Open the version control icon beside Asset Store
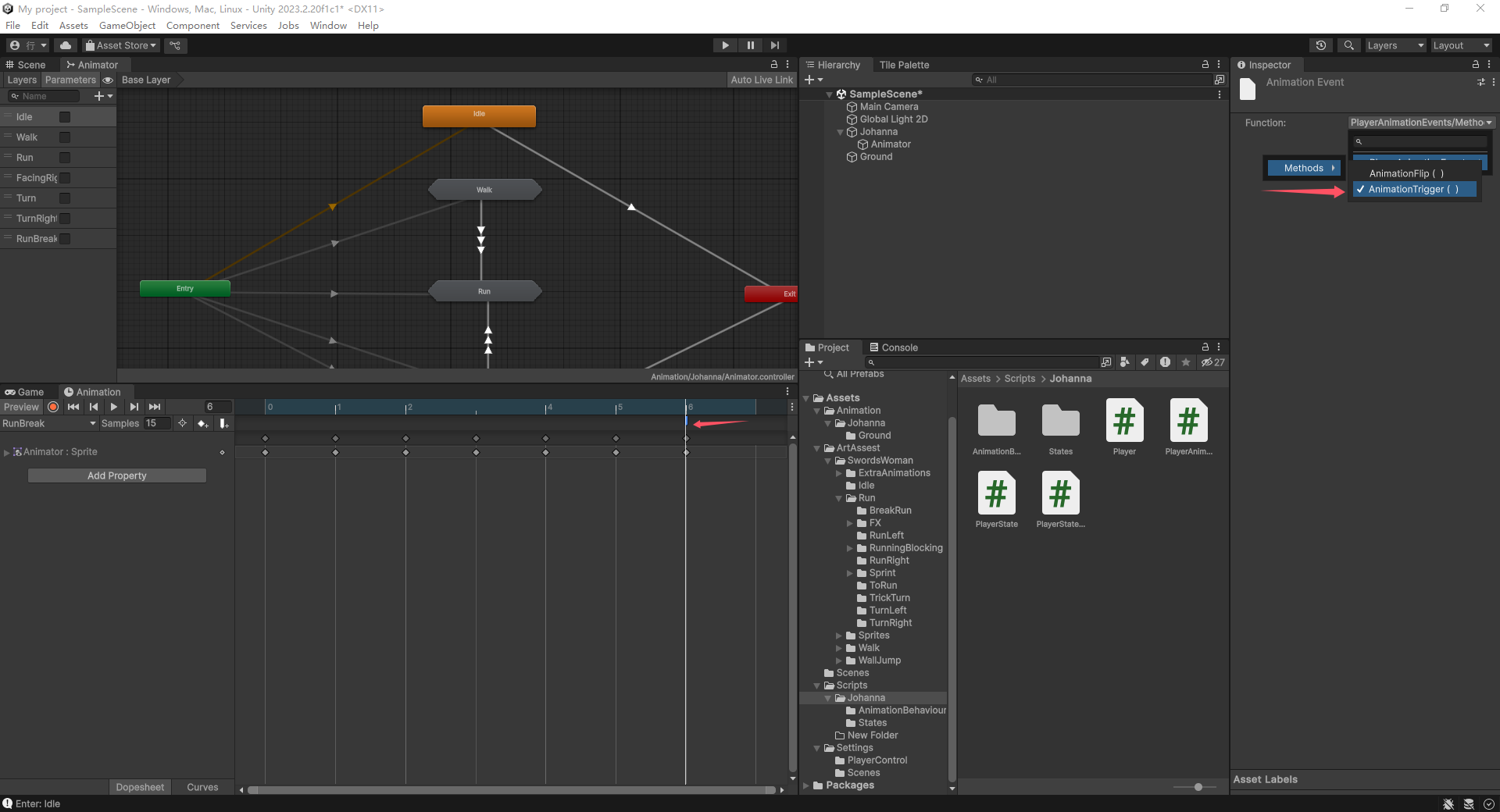This screenshot has width=1500, height=812. tap(175, 45)
